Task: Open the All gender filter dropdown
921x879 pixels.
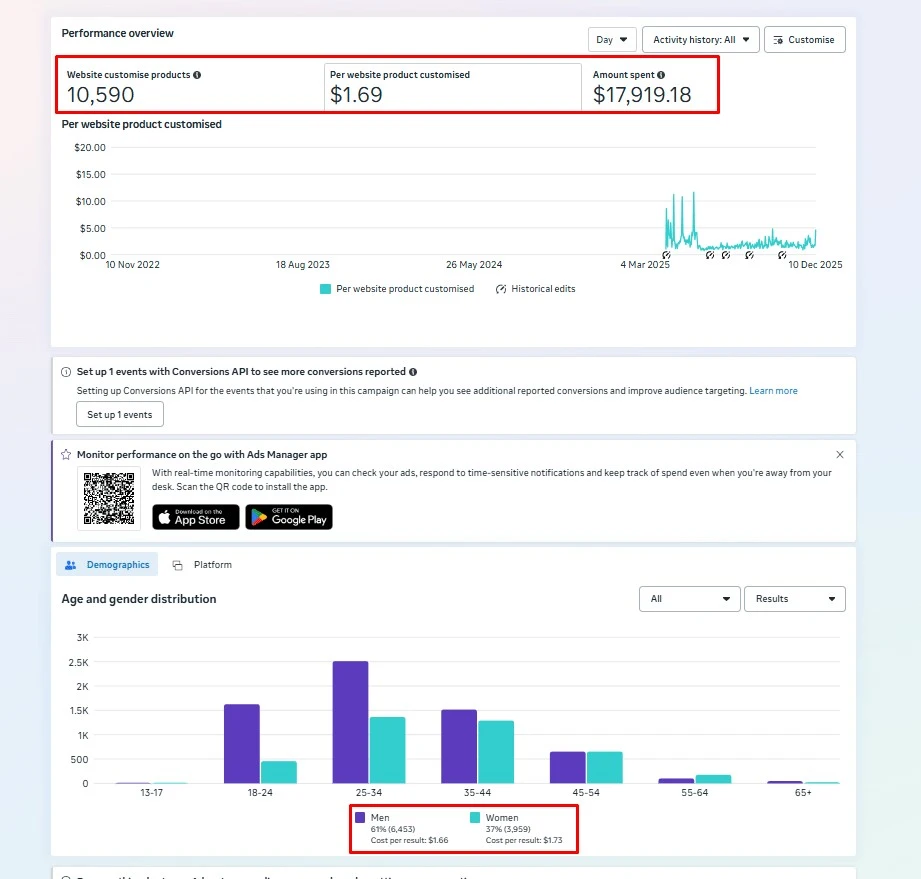Action: click(690, 599)
